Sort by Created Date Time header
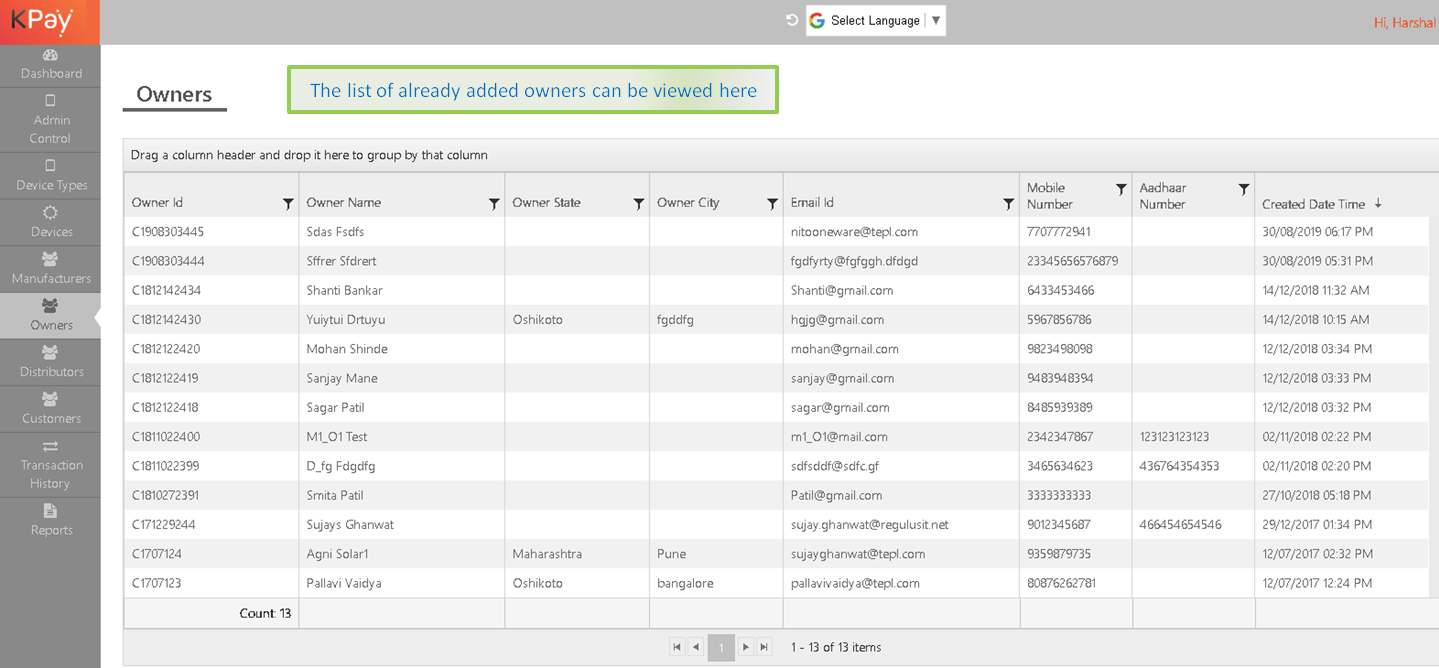 tap(1313, 204)
